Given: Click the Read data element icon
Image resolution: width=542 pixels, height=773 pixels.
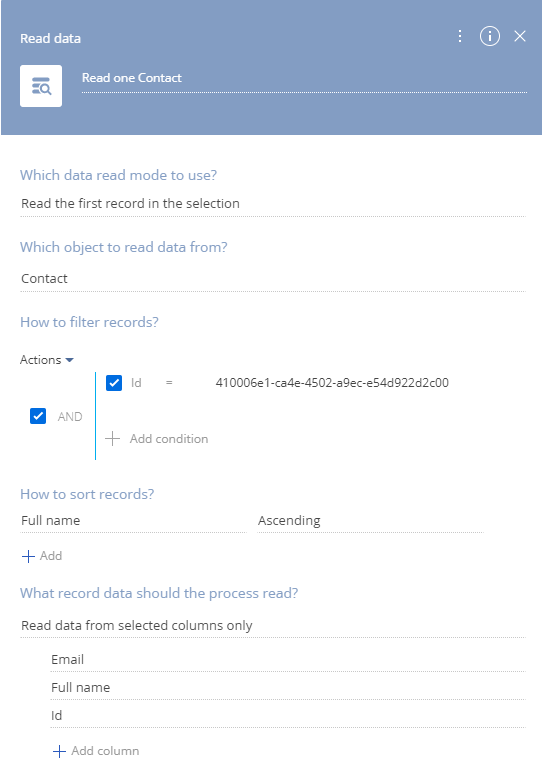Looking at the screenshot, I should coord(41,86).
